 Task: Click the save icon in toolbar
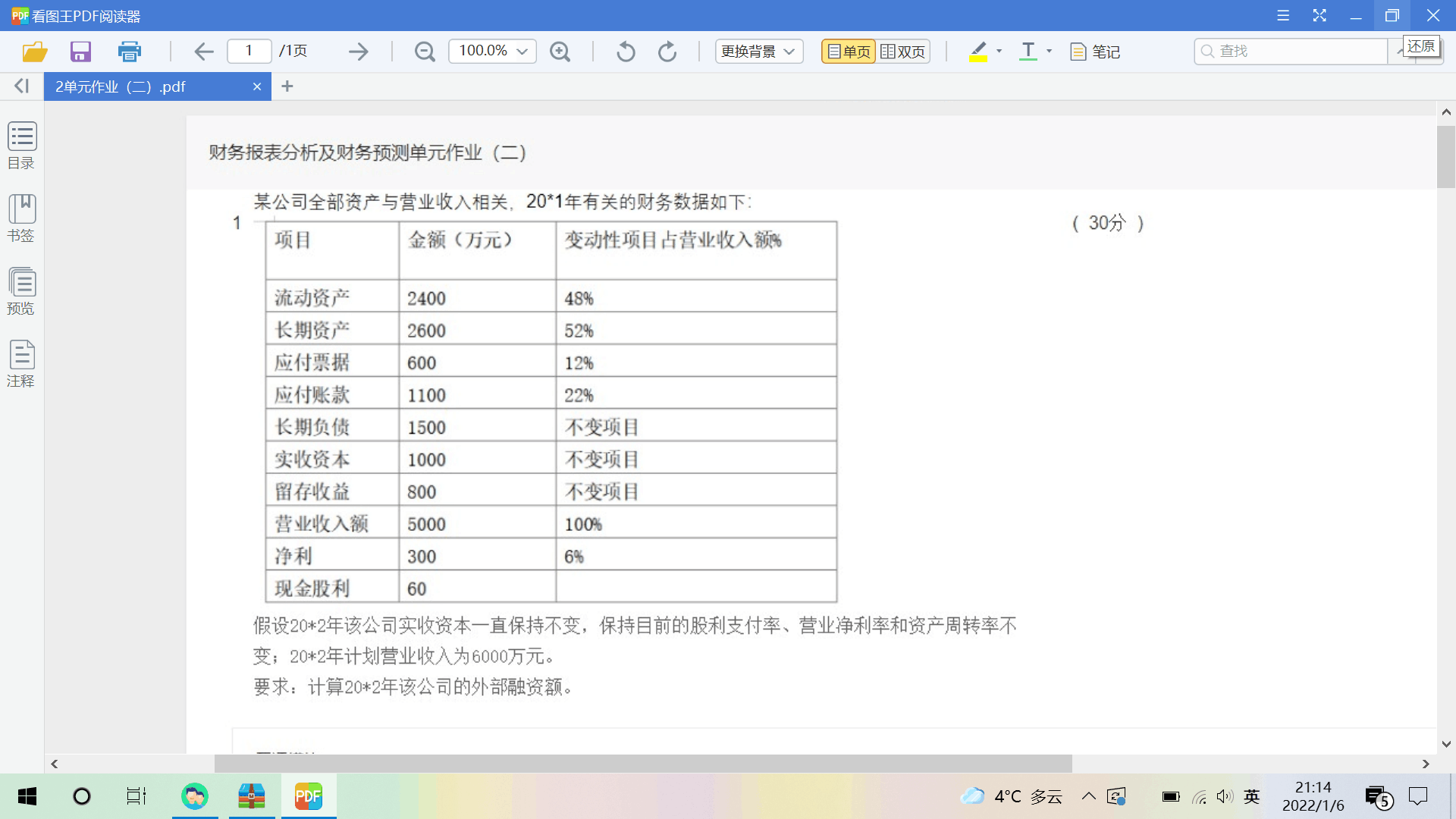[80, 52]
